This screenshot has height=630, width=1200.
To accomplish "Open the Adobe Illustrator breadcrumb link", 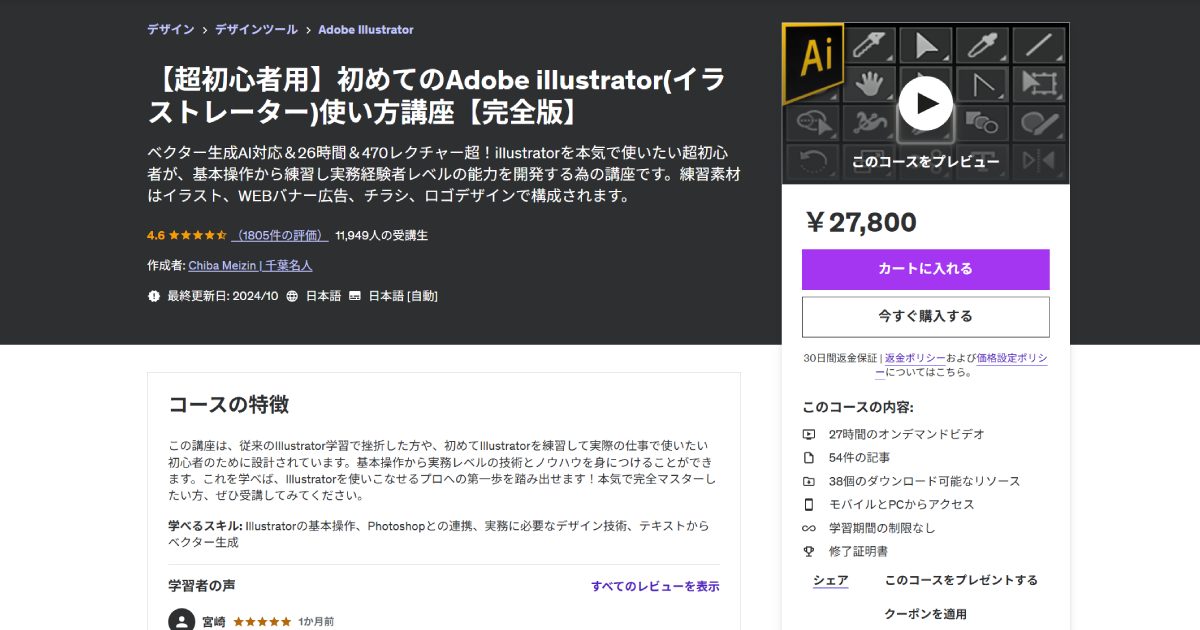I will (366, 30).
